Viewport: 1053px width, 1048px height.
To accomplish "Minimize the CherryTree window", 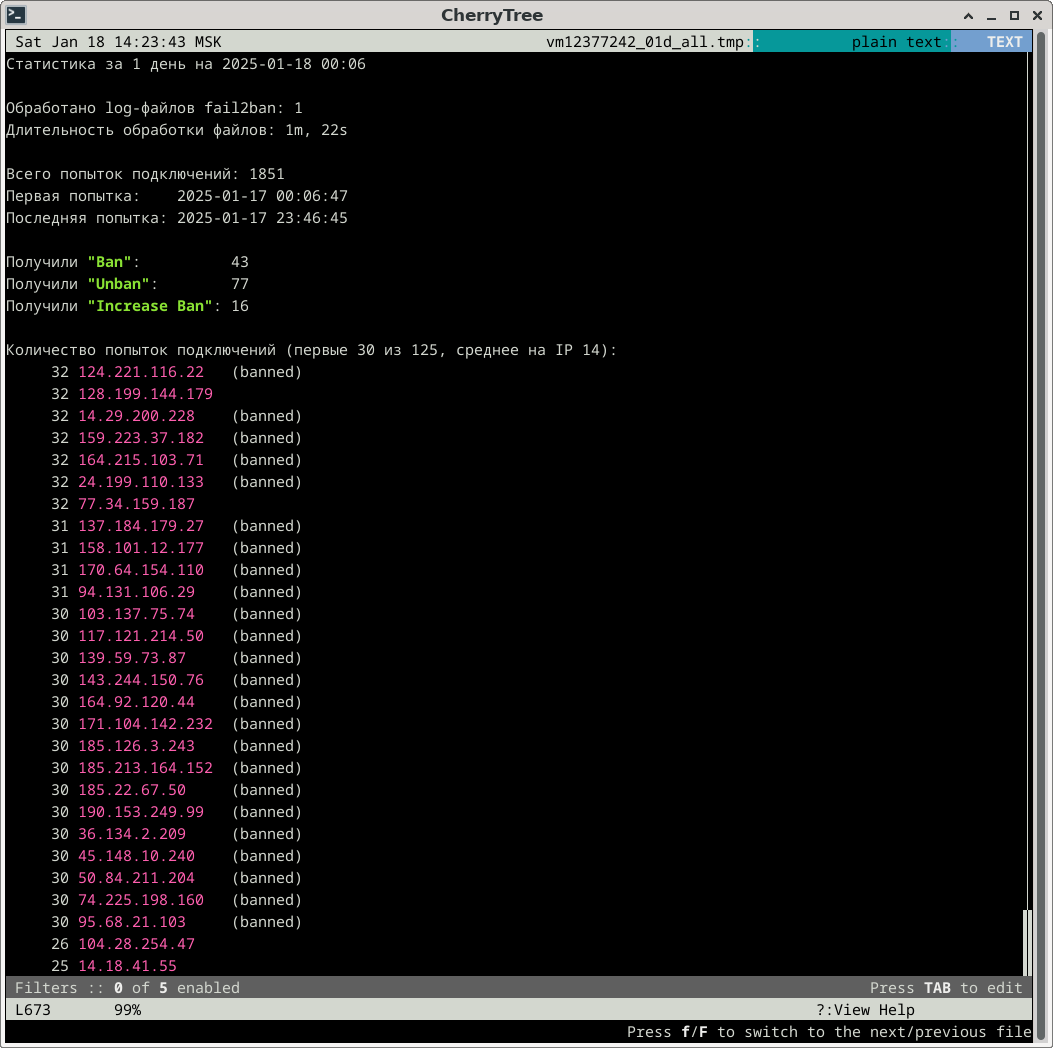I will (991, 15).
